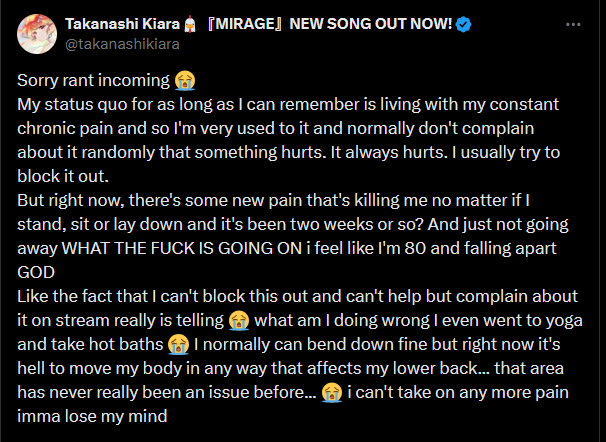
Task: Click the chicken emoji beside Kiara's name
Action: click(x=189, y=24)
